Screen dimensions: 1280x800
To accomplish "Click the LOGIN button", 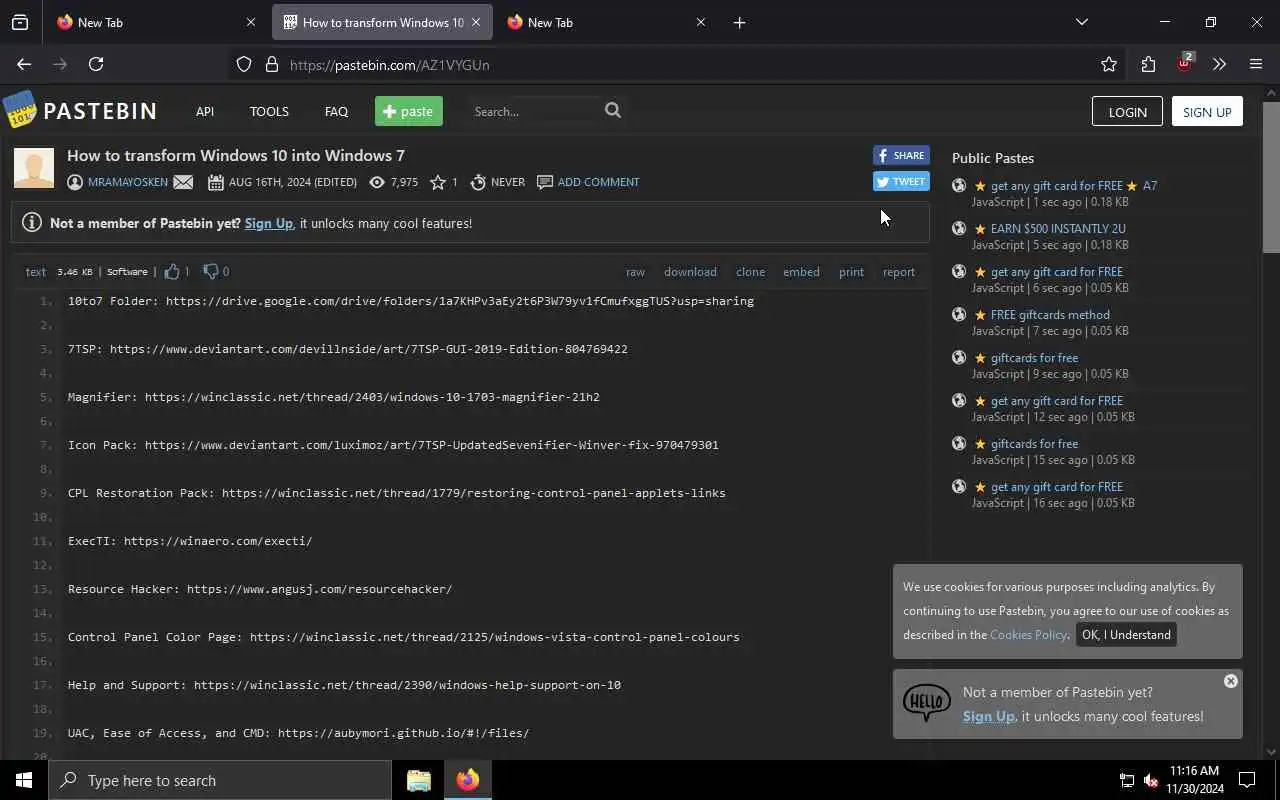I will coord(1127,111).
